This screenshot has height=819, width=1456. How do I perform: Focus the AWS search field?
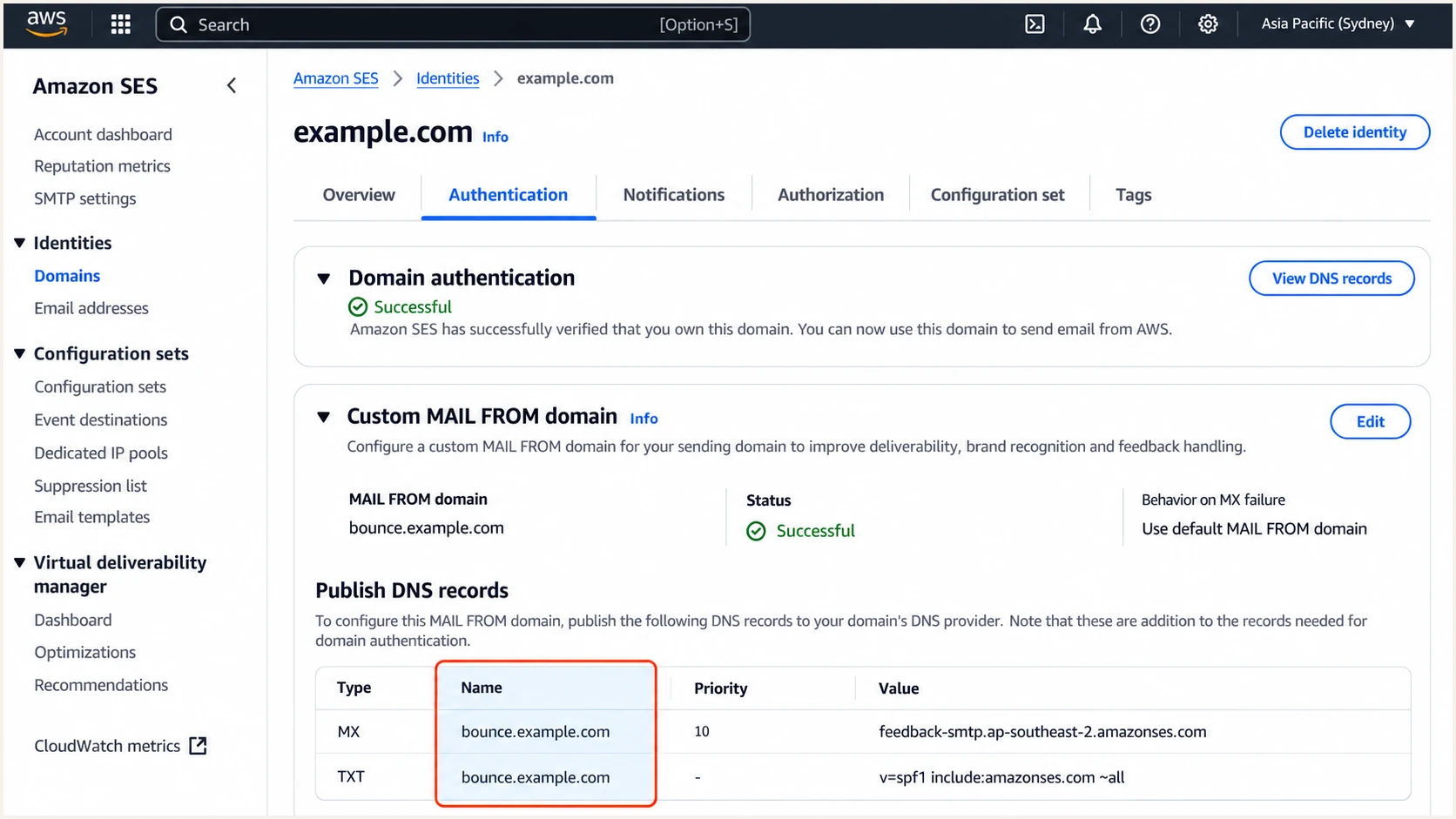click(453, 24)
